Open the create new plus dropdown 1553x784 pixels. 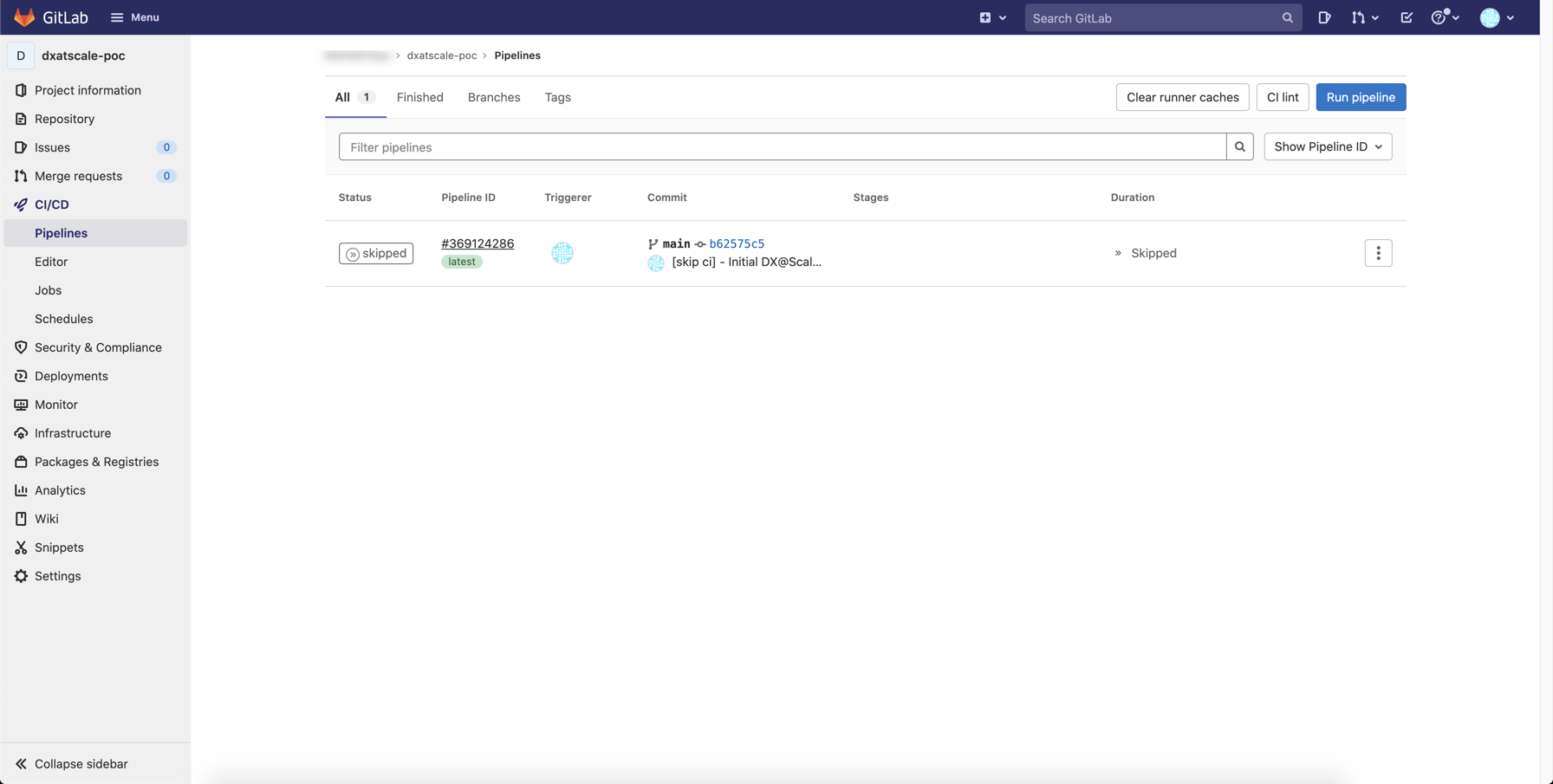992,17
